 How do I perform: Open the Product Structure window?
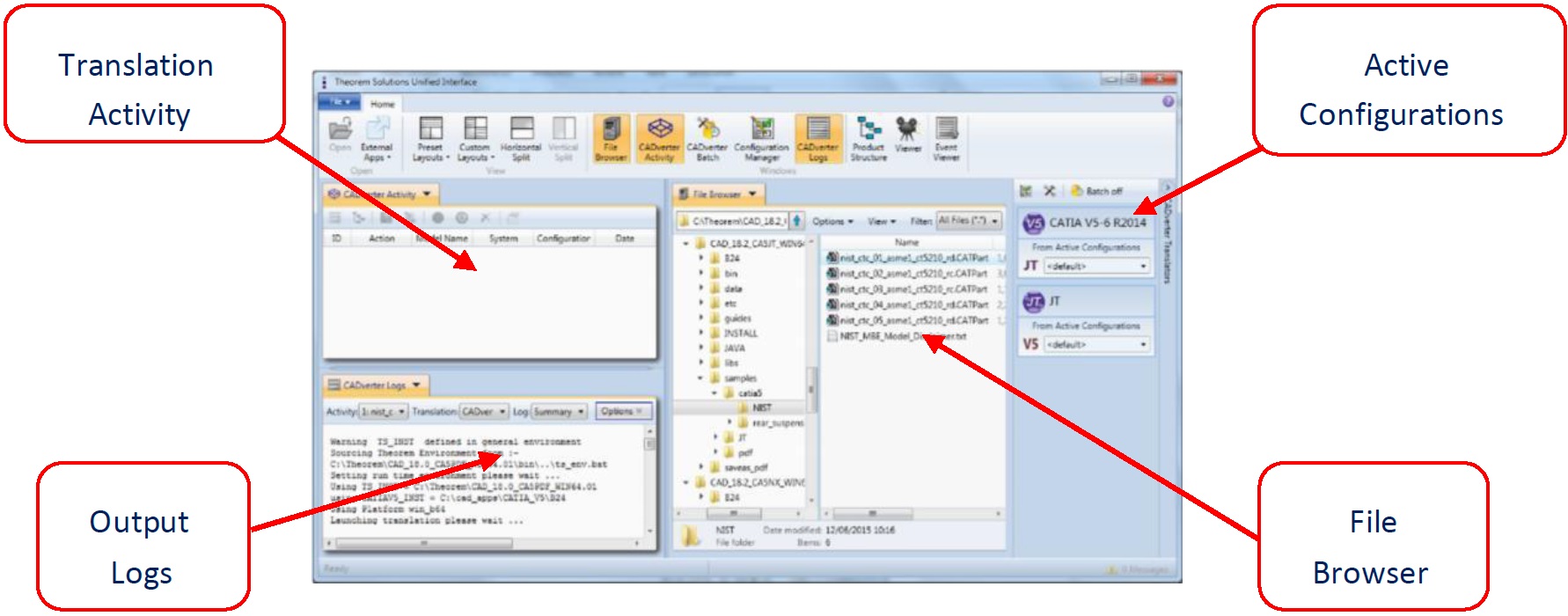[x=868, y=140]
